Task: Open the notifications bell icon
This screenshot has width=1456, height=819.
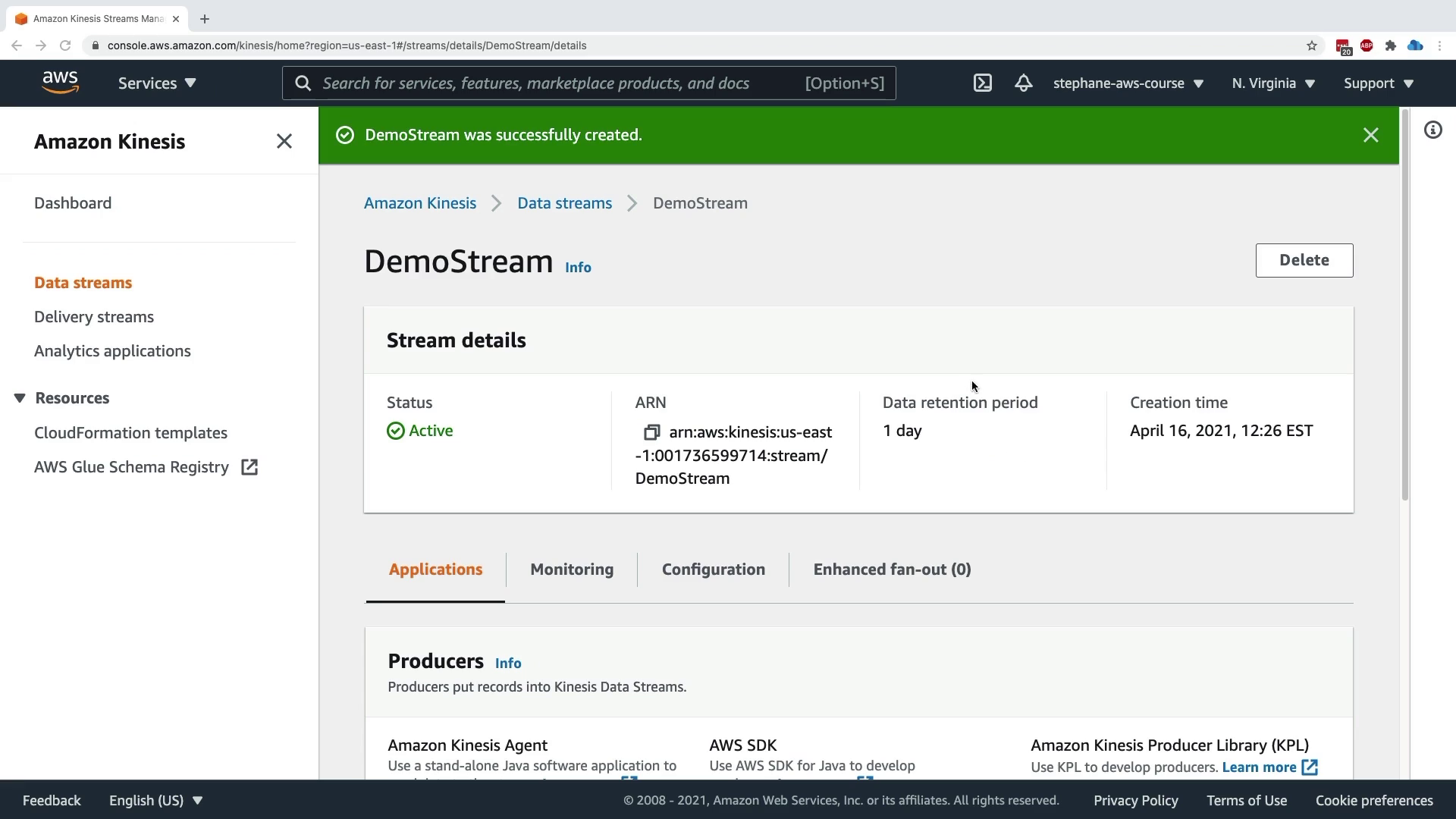Action: pyautogui.click(x=1023, y=83)
